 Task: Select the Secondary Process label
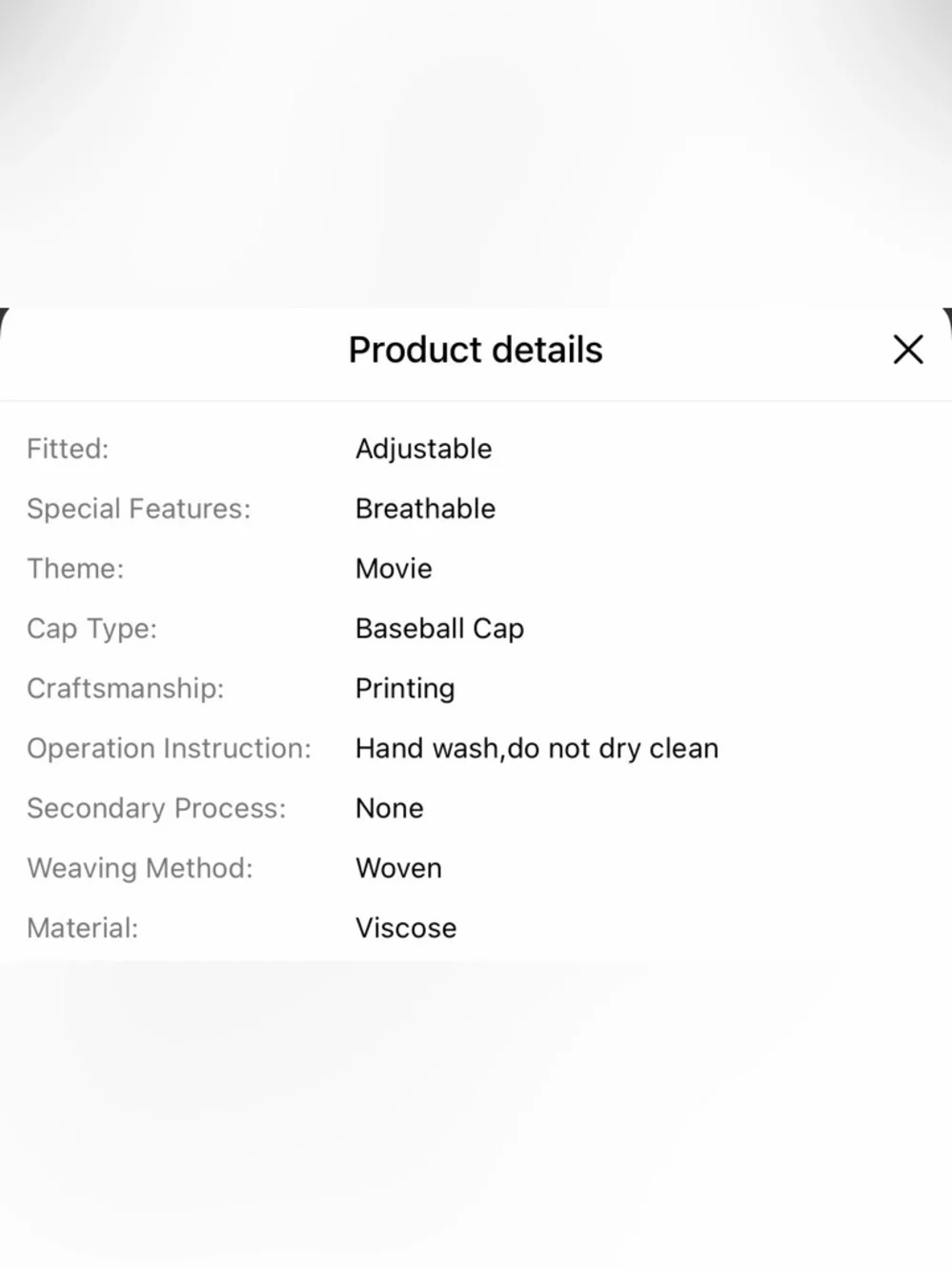(x=156, y=809)
